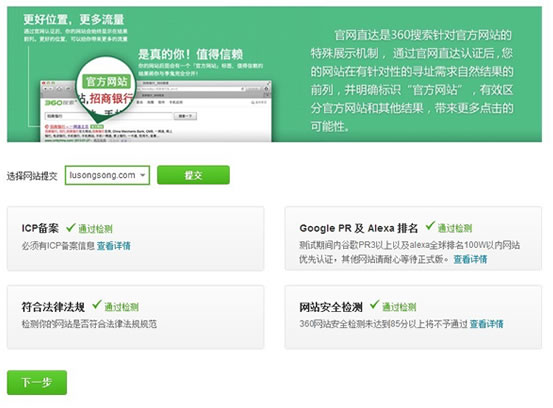Image resolution: width=553 pixels, height=408 pixels.
Task: Click the 官方网站 magnifier badge in banner
Action: point(107,81)
